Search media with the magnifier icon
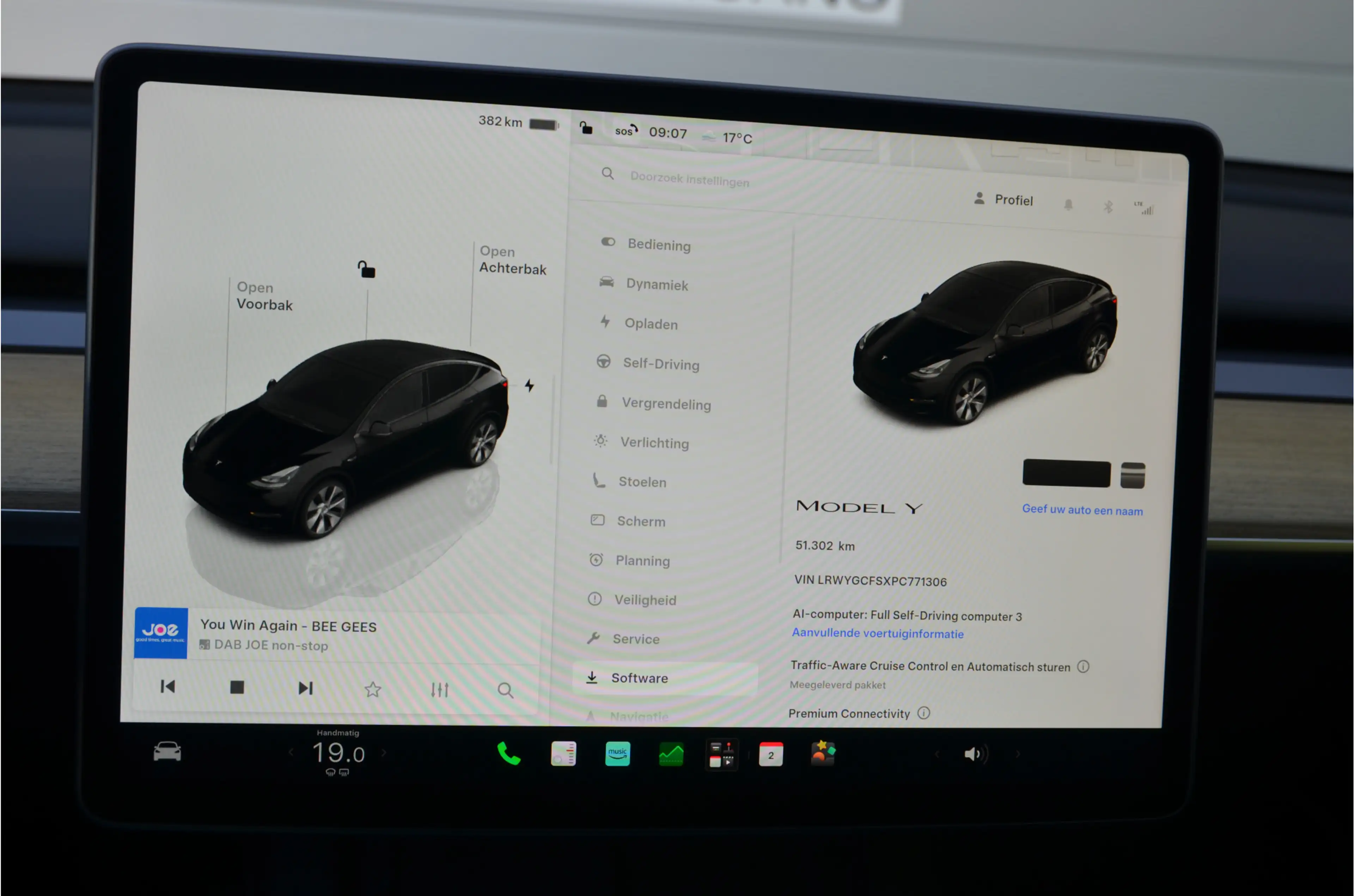 tap(505, 690)
